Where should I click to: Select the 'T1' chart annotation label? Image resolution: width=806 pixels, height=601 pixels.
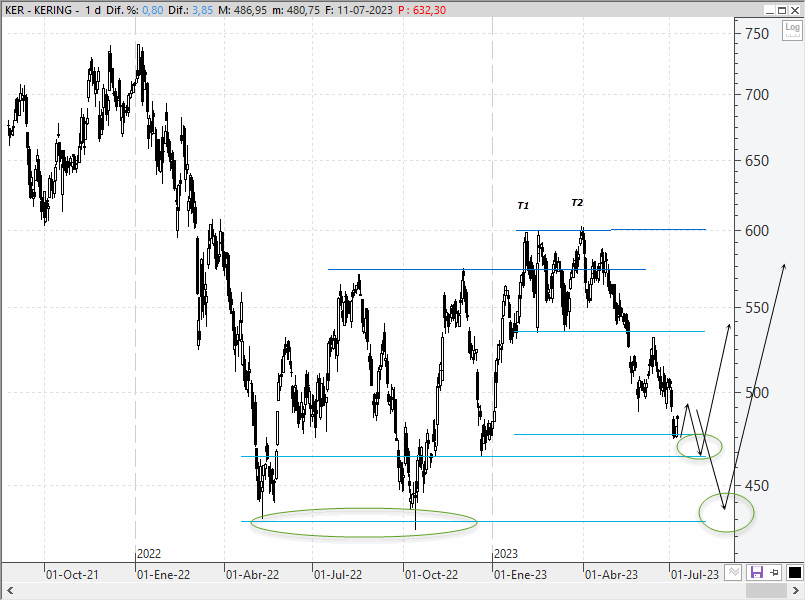[523, 206]
